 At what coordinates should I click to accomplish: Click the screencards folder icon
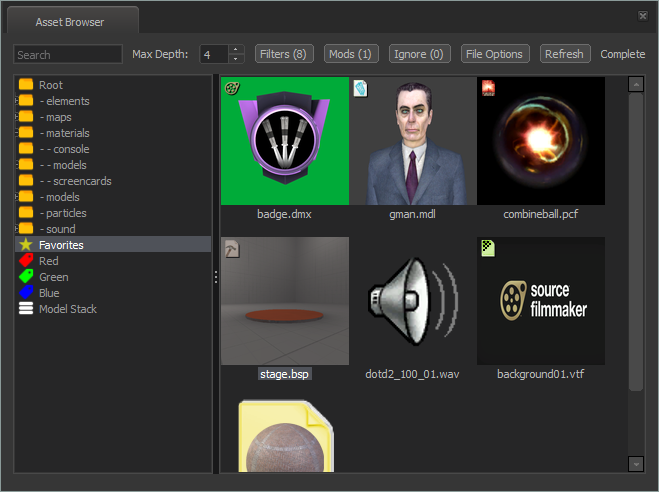[26, 181]
